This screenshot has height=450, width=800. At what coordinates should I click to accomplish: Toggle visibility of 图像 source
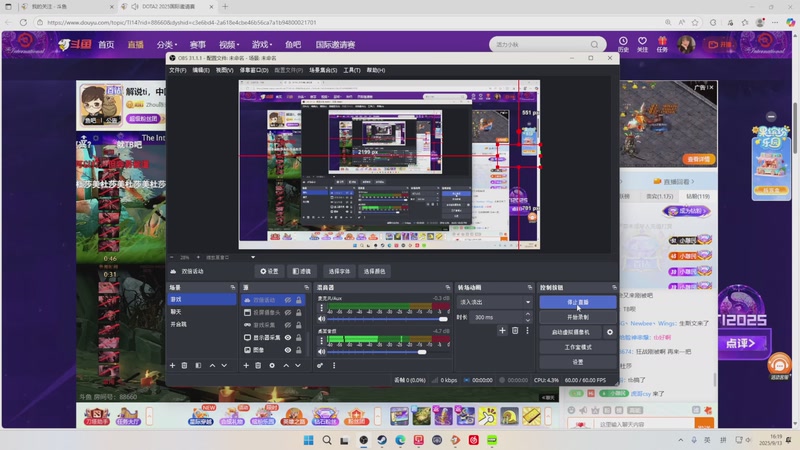[x=288, y=350]
